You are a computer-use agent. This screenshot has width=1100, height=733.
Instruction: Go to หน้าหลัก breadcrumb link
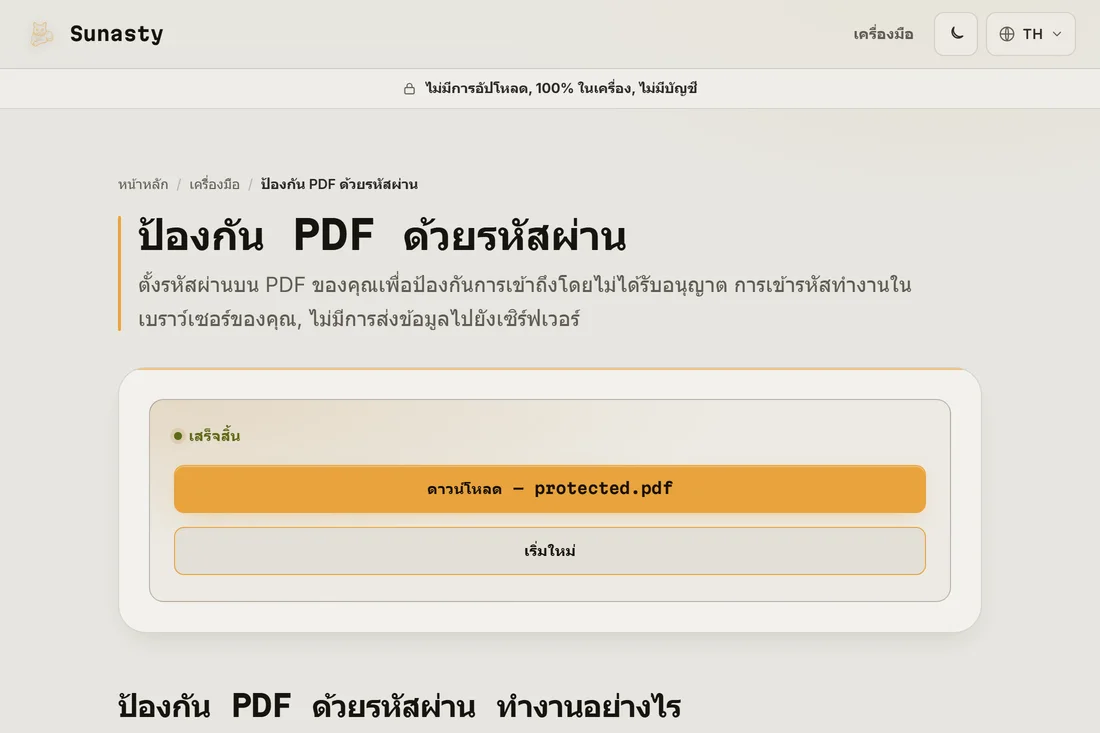[143, 184]
